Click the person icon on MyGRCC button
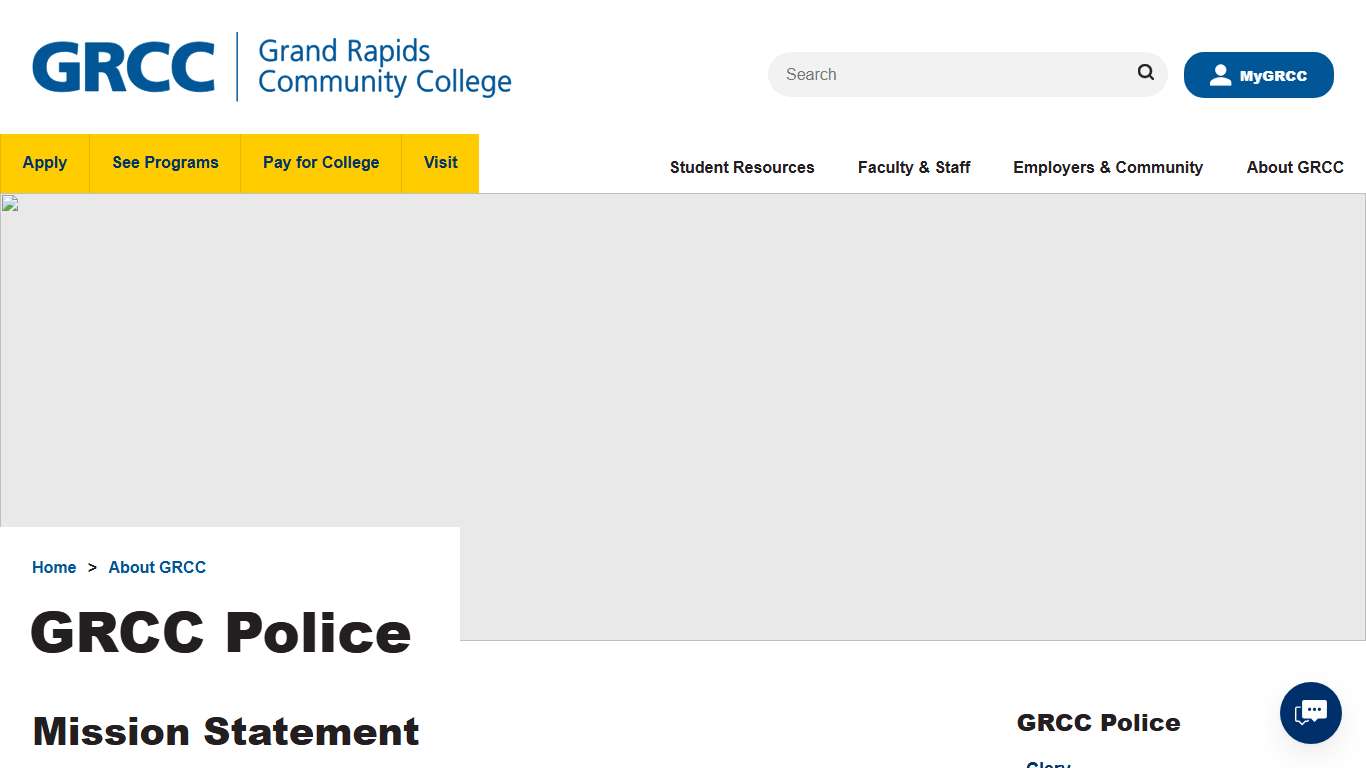 1220,74
